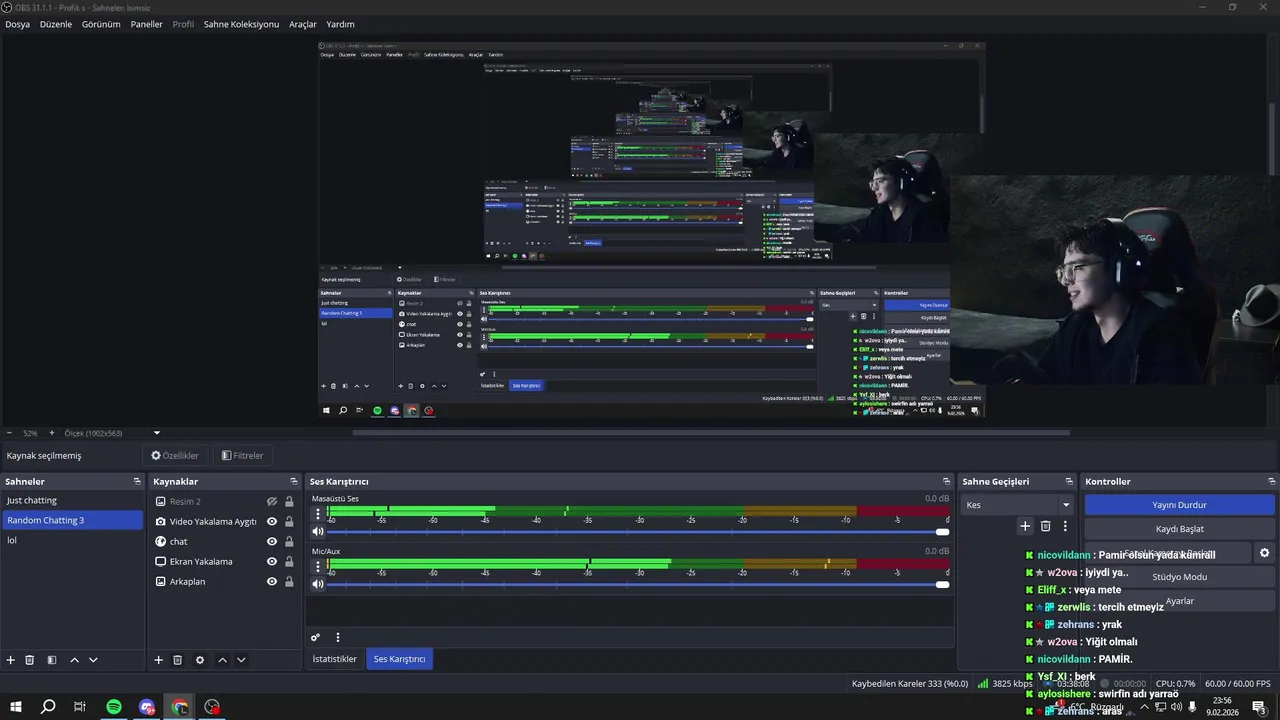
Task: Pop out the Kaynaklar dock panel
Action: pyautogui.click(x=294, y=481)
